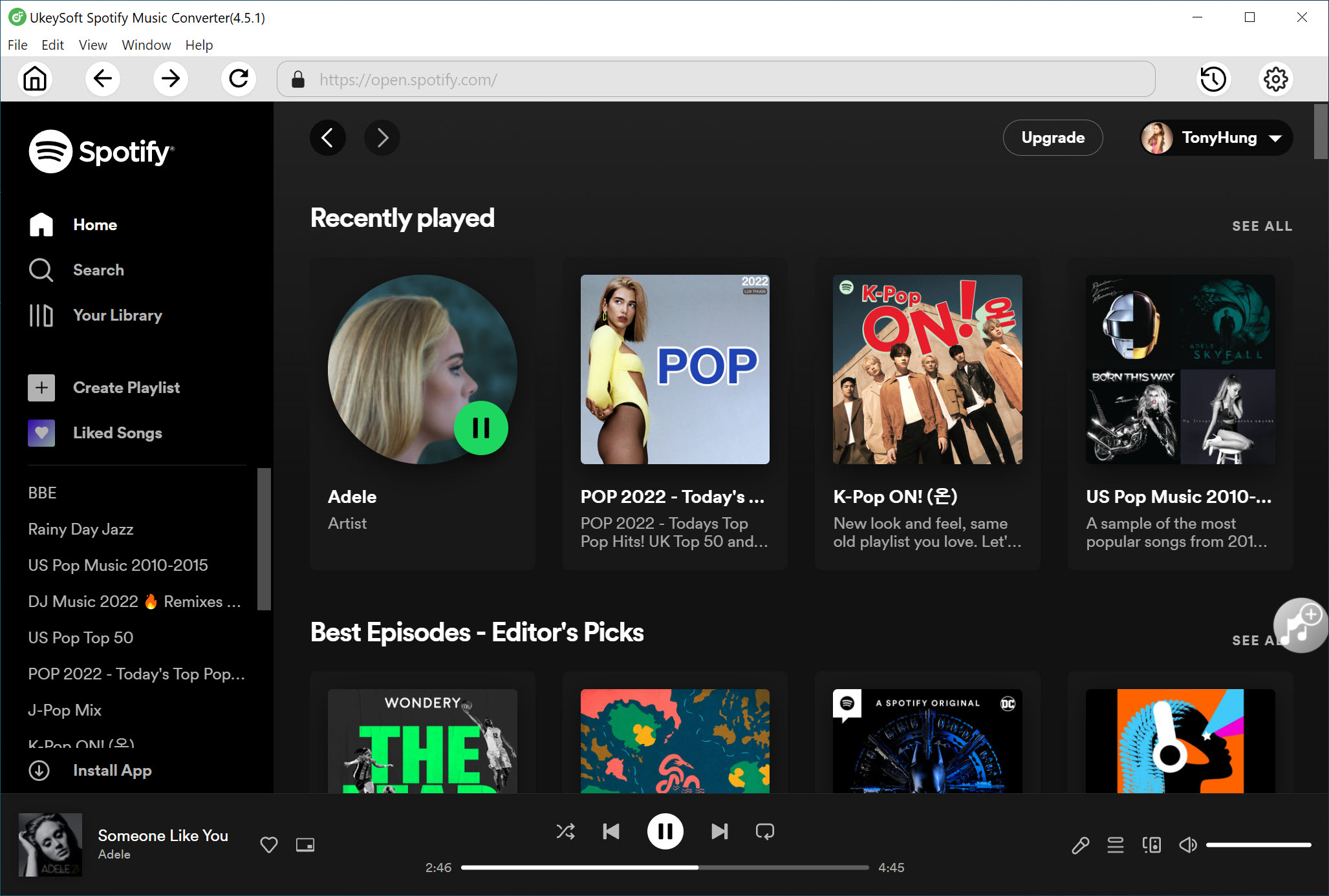This screenshot has width=1329, height=896.
Task: Open the Rainy Day Jazz playlist
Action: tap(81, 529)
